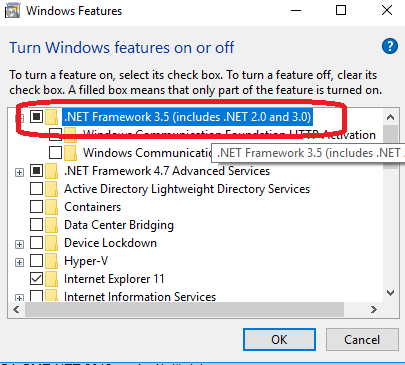
Task: Expand the Device Lockdown tree node
Action: (x=19, y=244)
